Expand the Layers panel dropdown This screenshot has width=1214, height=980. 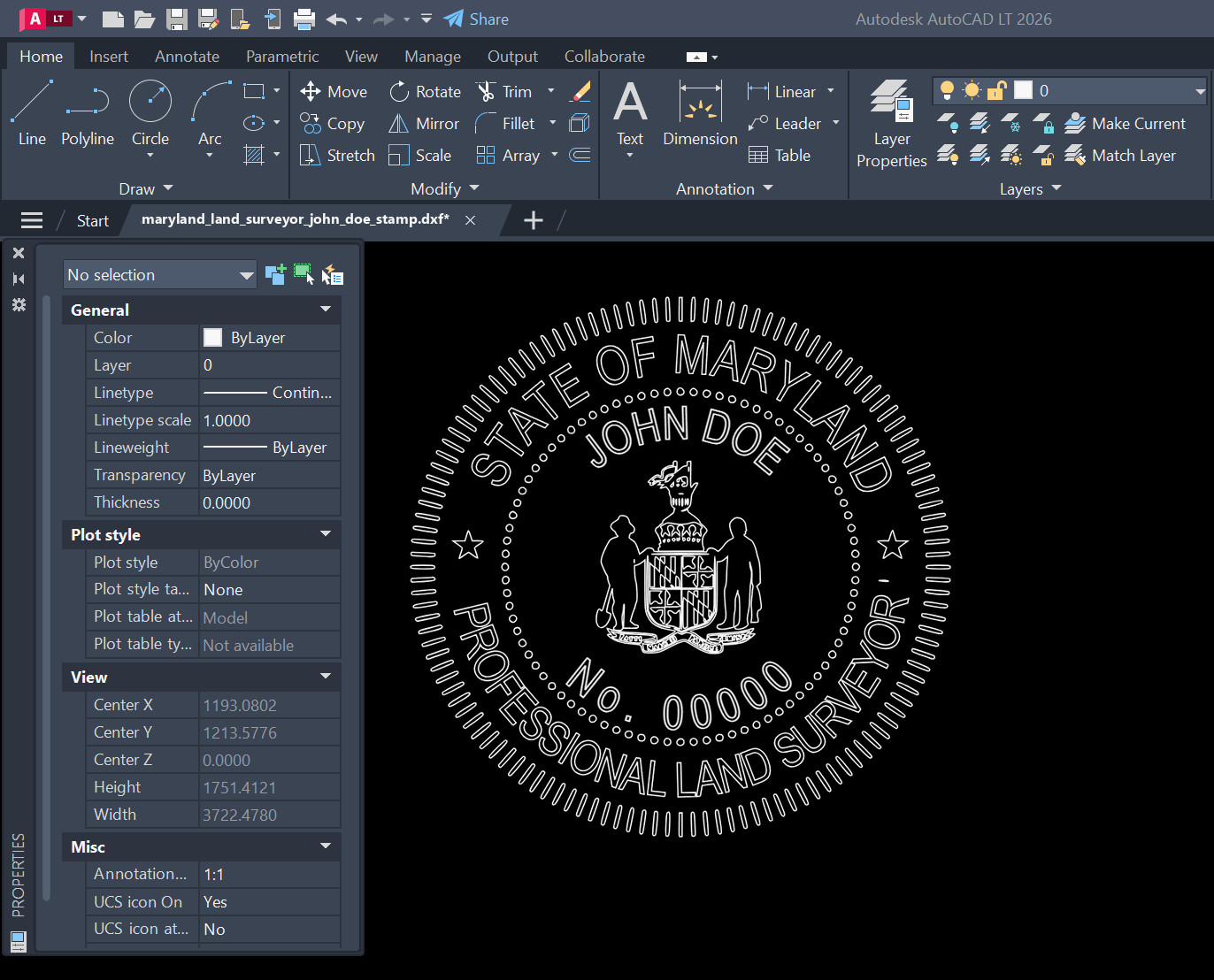point(1031,188)
